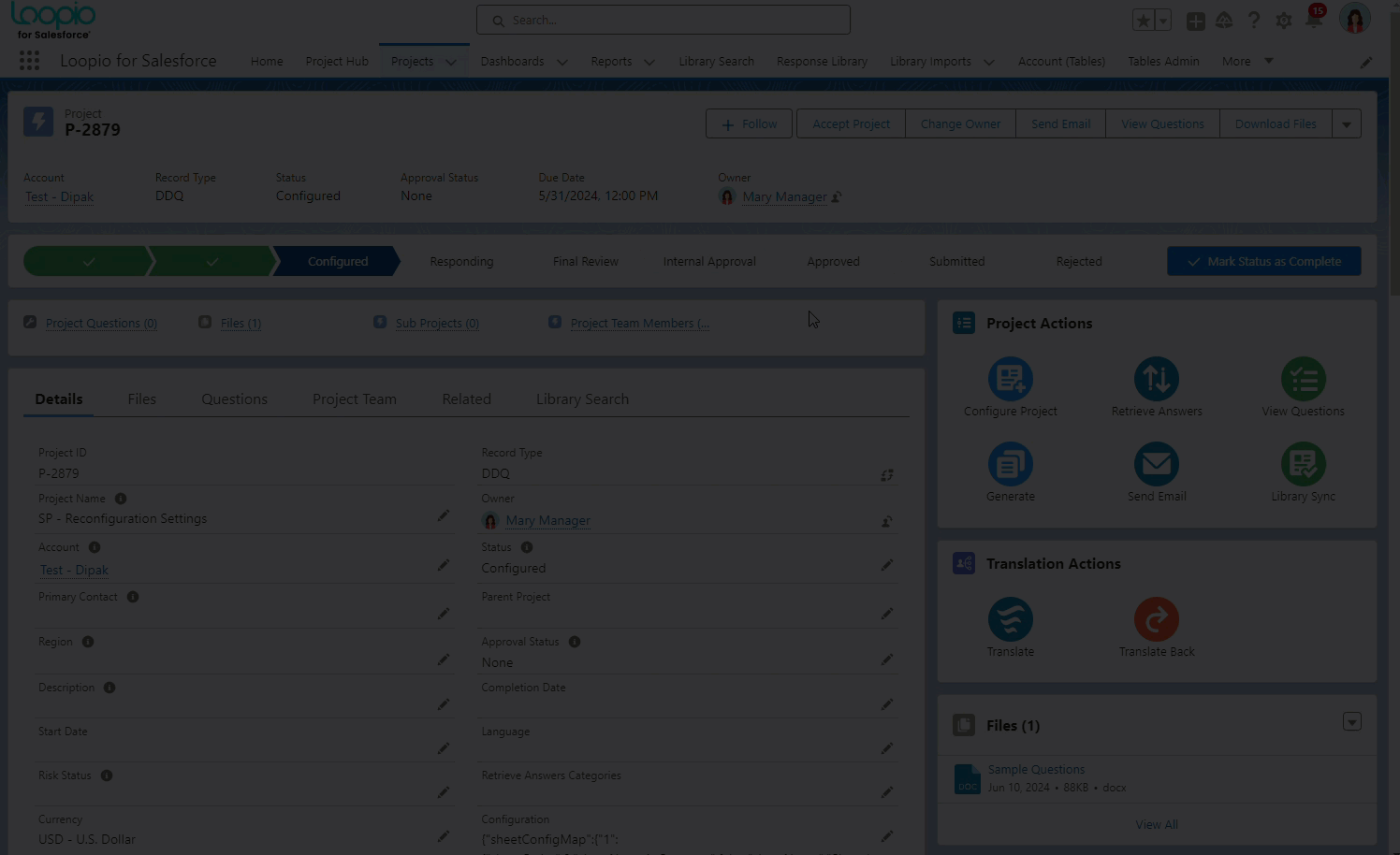The width and height of the screenshot is (1400, 855).
Task: Click the Translate icon
Action: pyautogui.click(x=1010, y=619)
